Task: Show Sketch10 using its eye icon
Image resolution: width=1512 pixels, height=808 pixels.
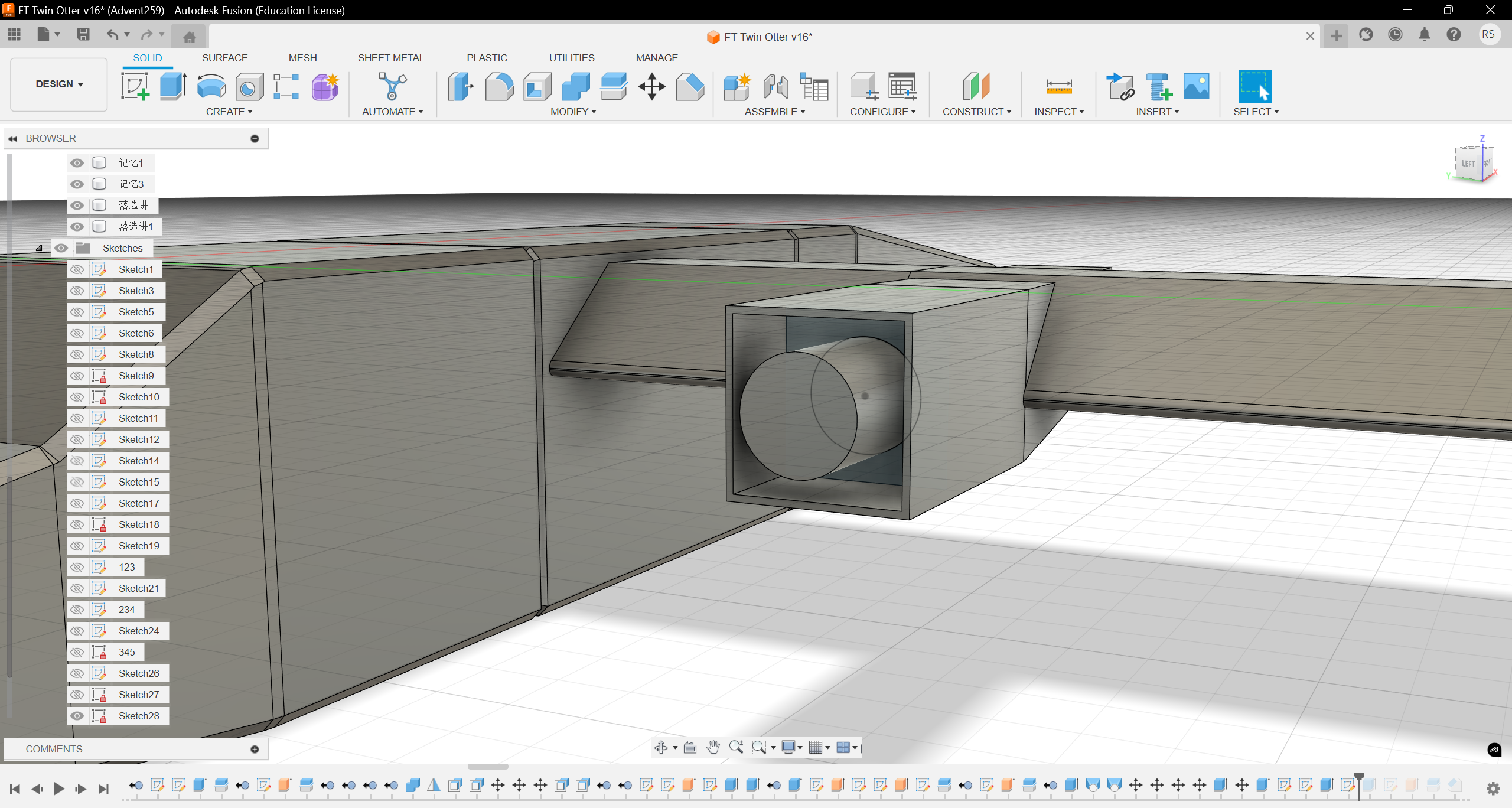Action: coord(77,397)
